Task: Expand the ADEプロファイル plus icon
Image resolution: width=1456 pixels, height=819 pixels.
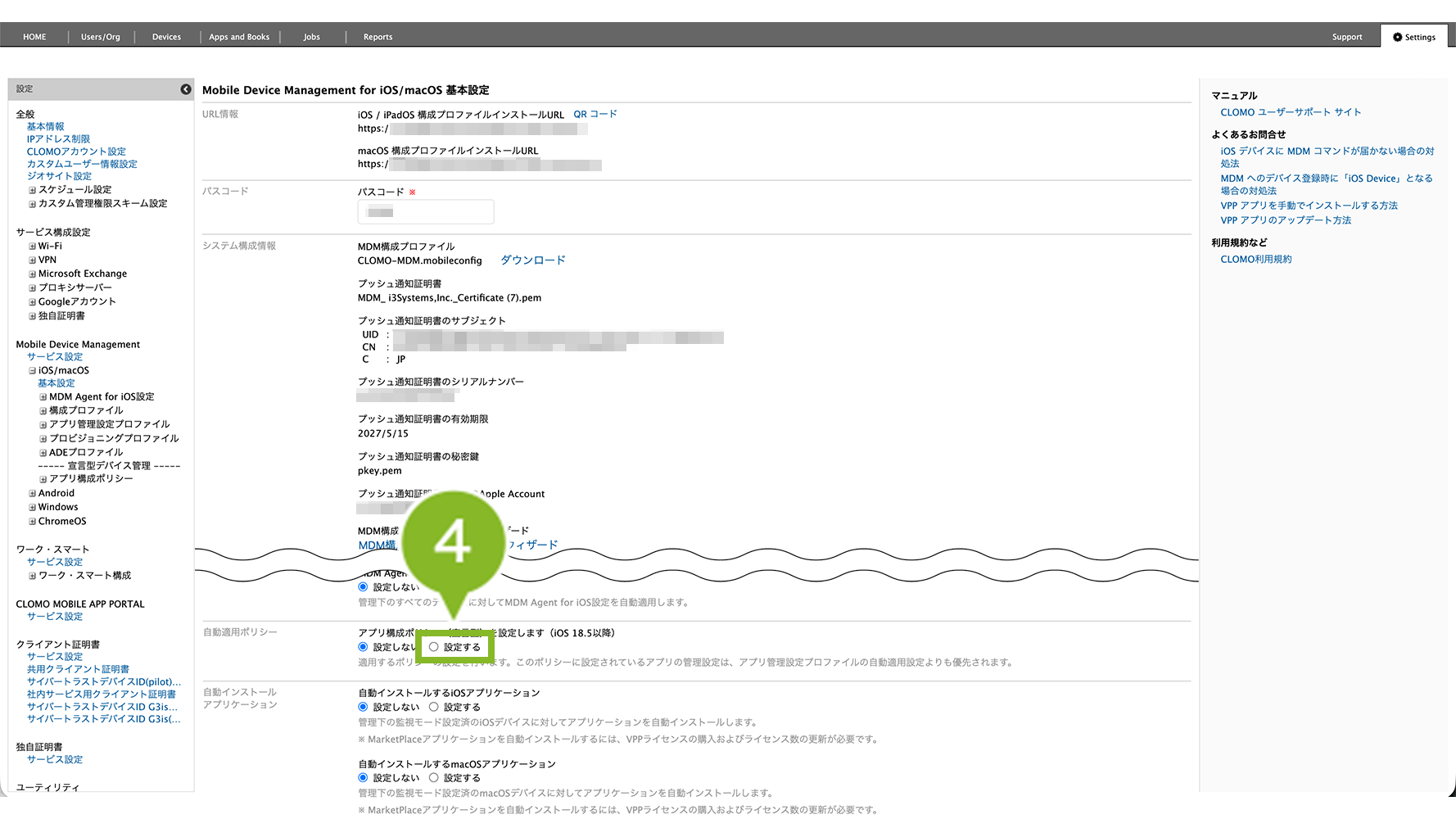Action: point(43,453)
